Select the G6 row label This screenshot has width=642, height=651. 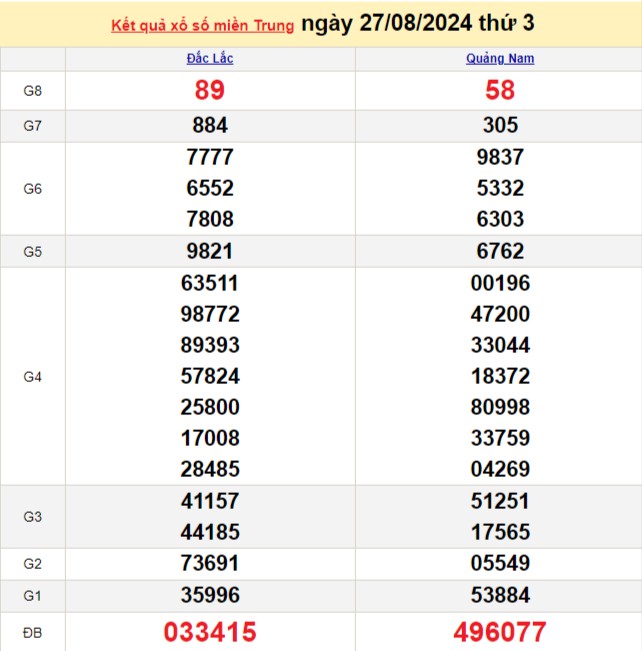click(32, 189)
